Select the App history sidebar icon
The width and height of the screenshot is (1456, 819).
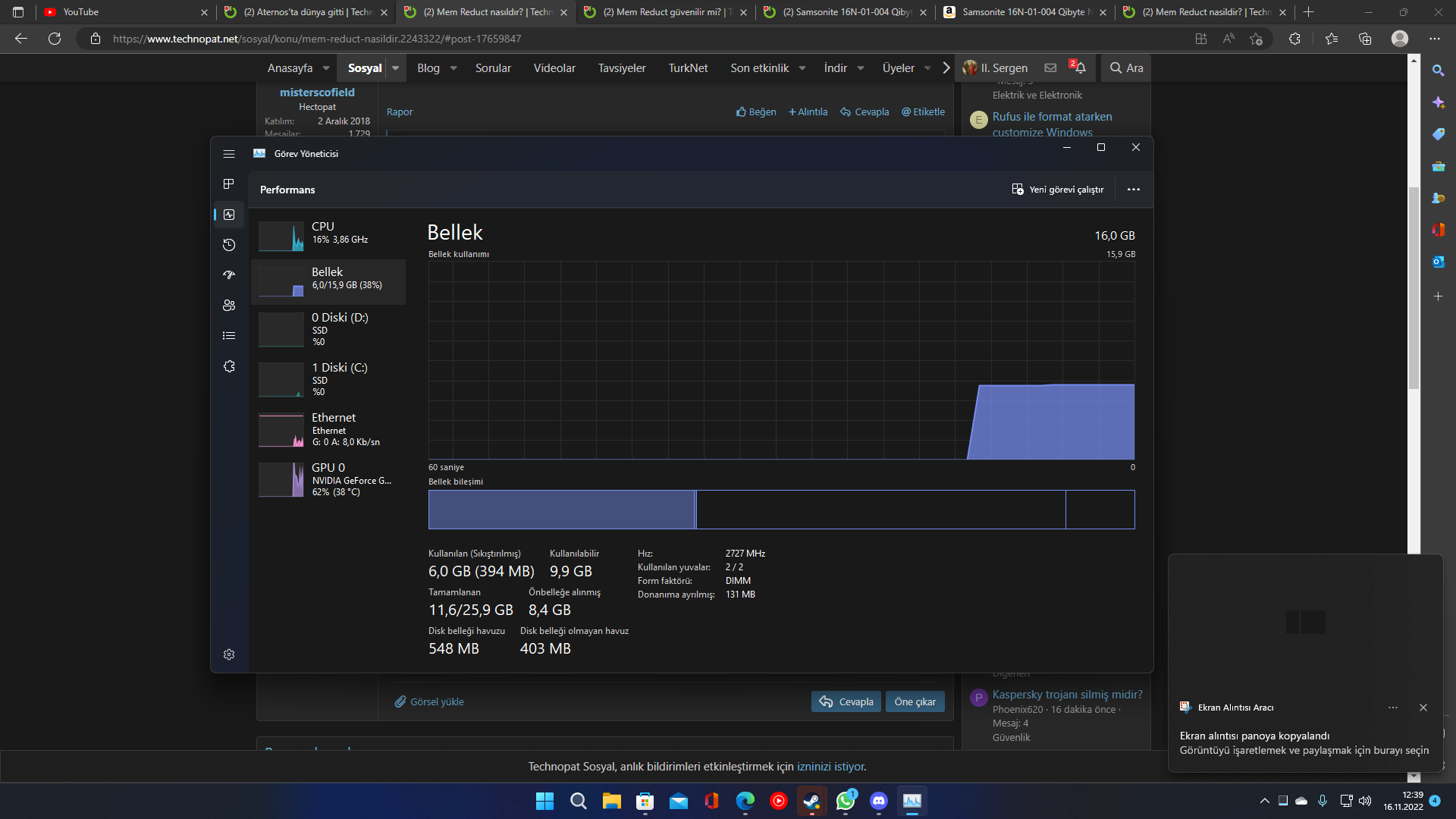(228, 245)
